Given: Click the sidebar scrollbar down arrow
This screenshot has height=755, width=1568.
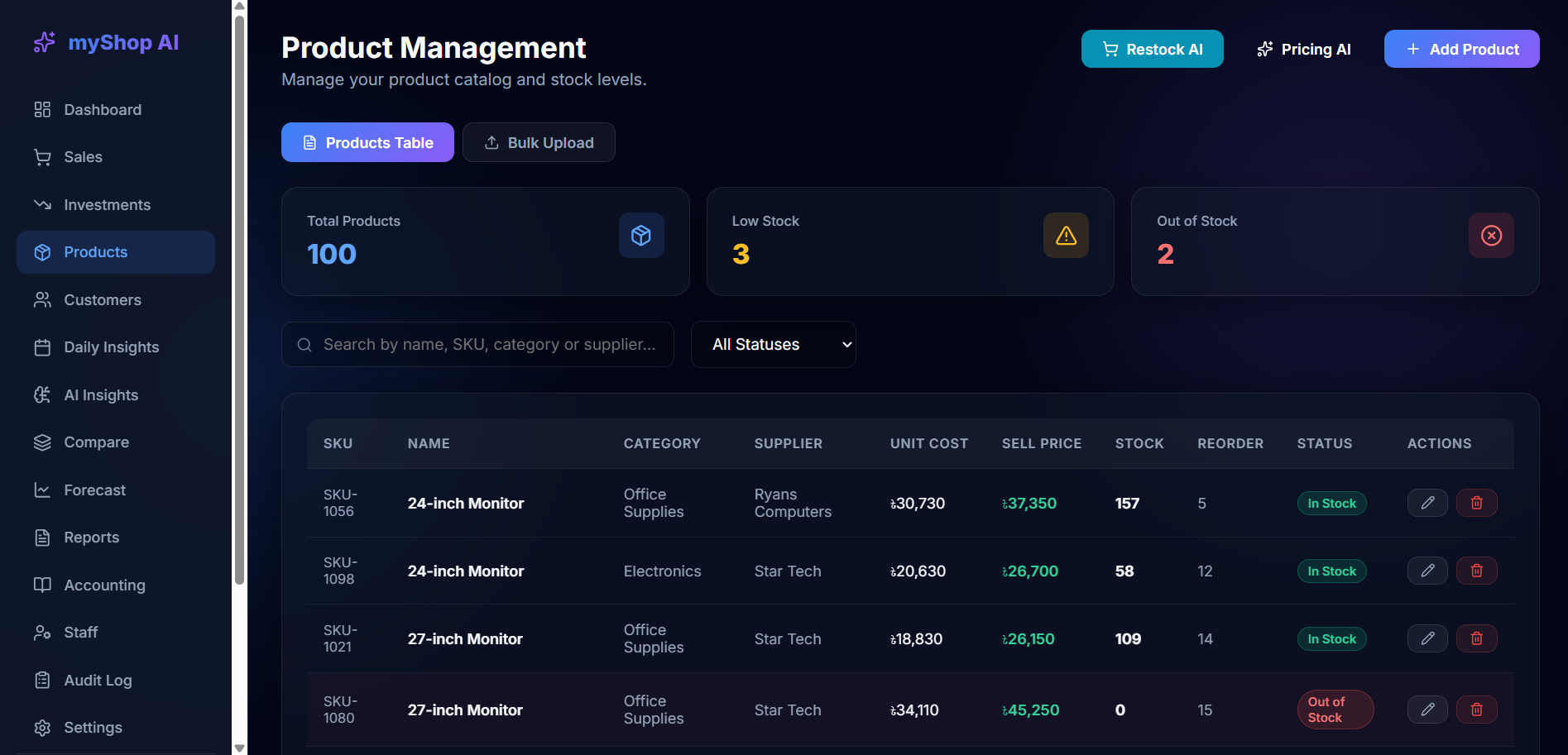Looking at the screenshot, I should click(x=239, y=748).
